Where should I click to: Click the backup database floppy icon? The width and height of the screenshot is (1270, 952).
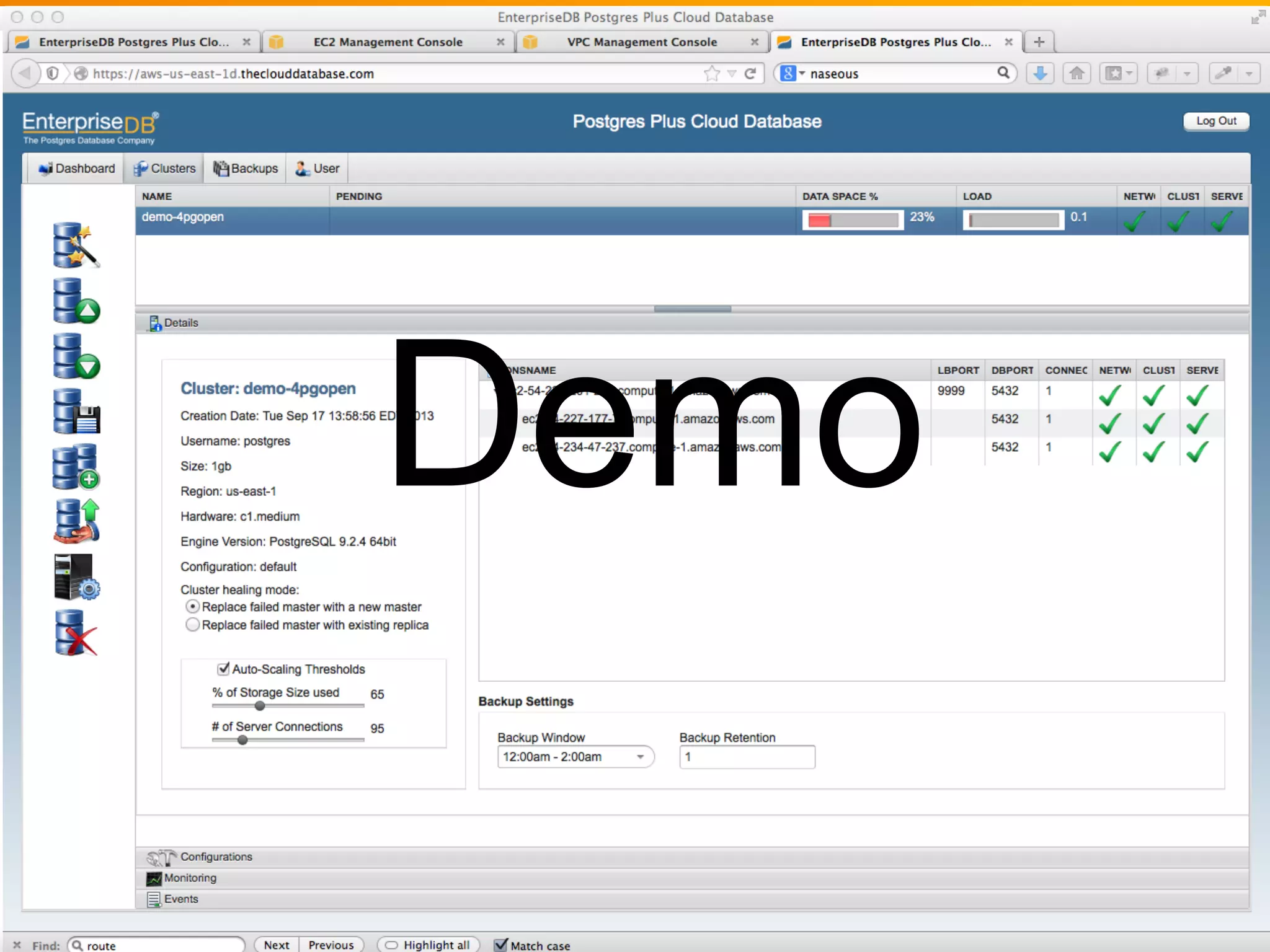(x=76, y=411)
